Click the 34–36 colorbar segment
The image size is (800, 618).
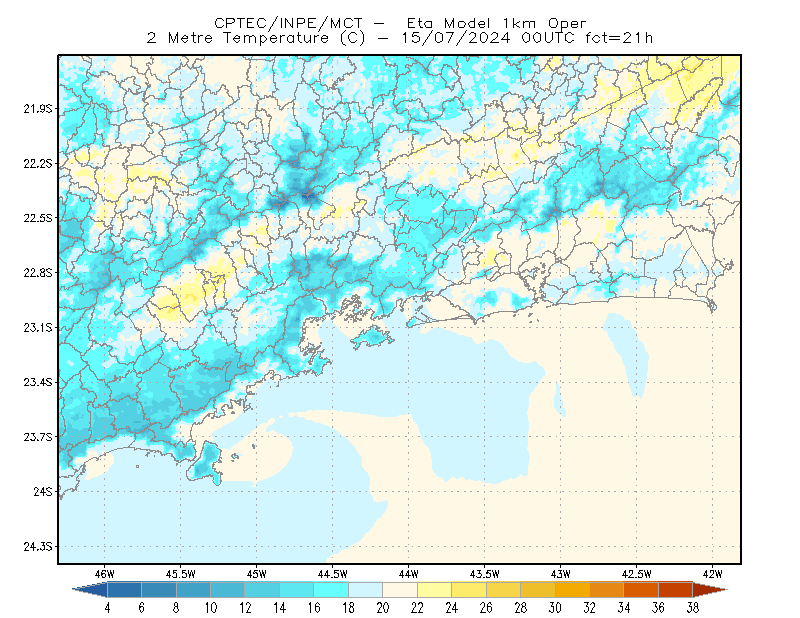[x=641, y=589]
